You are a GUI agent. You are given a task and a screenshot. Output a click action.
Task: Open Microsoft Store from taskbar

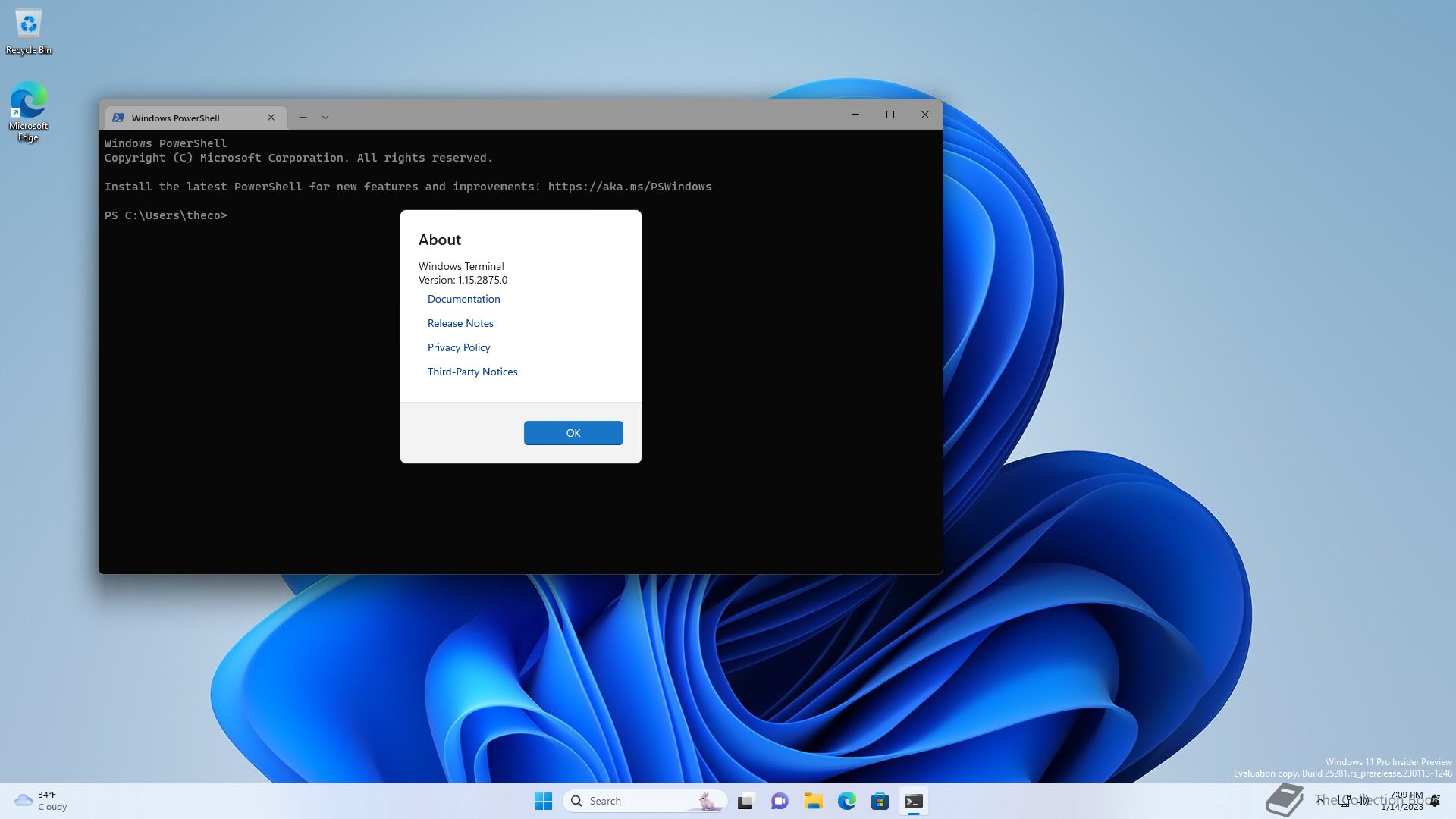coord(880,801)
